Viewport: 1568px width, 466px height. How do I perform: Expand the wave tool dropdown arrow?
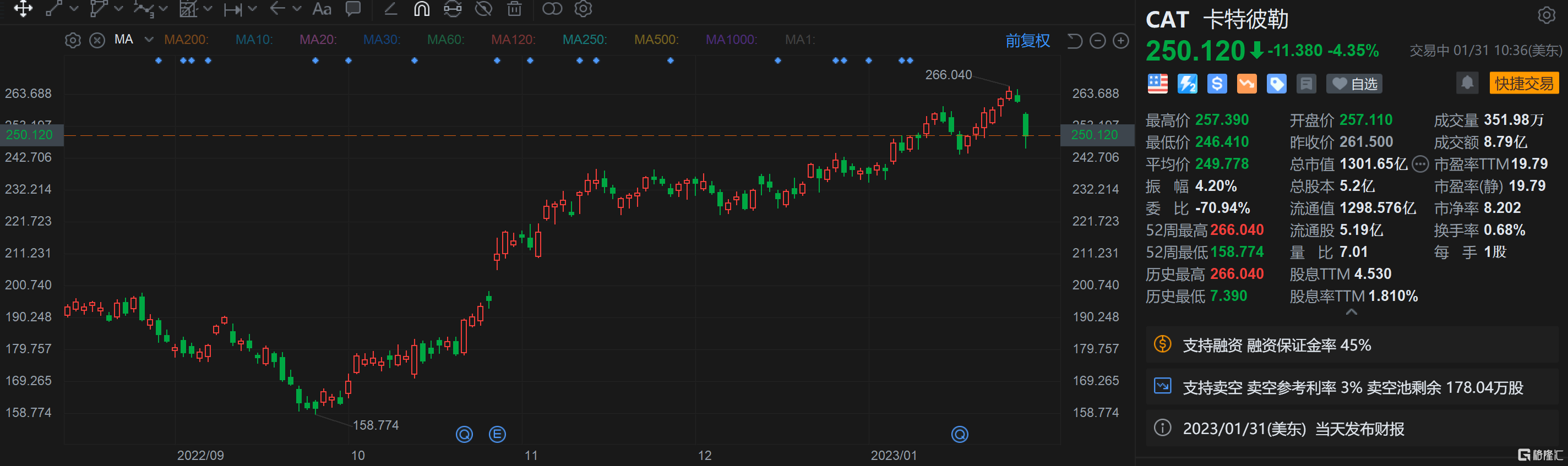click(163, 8)
